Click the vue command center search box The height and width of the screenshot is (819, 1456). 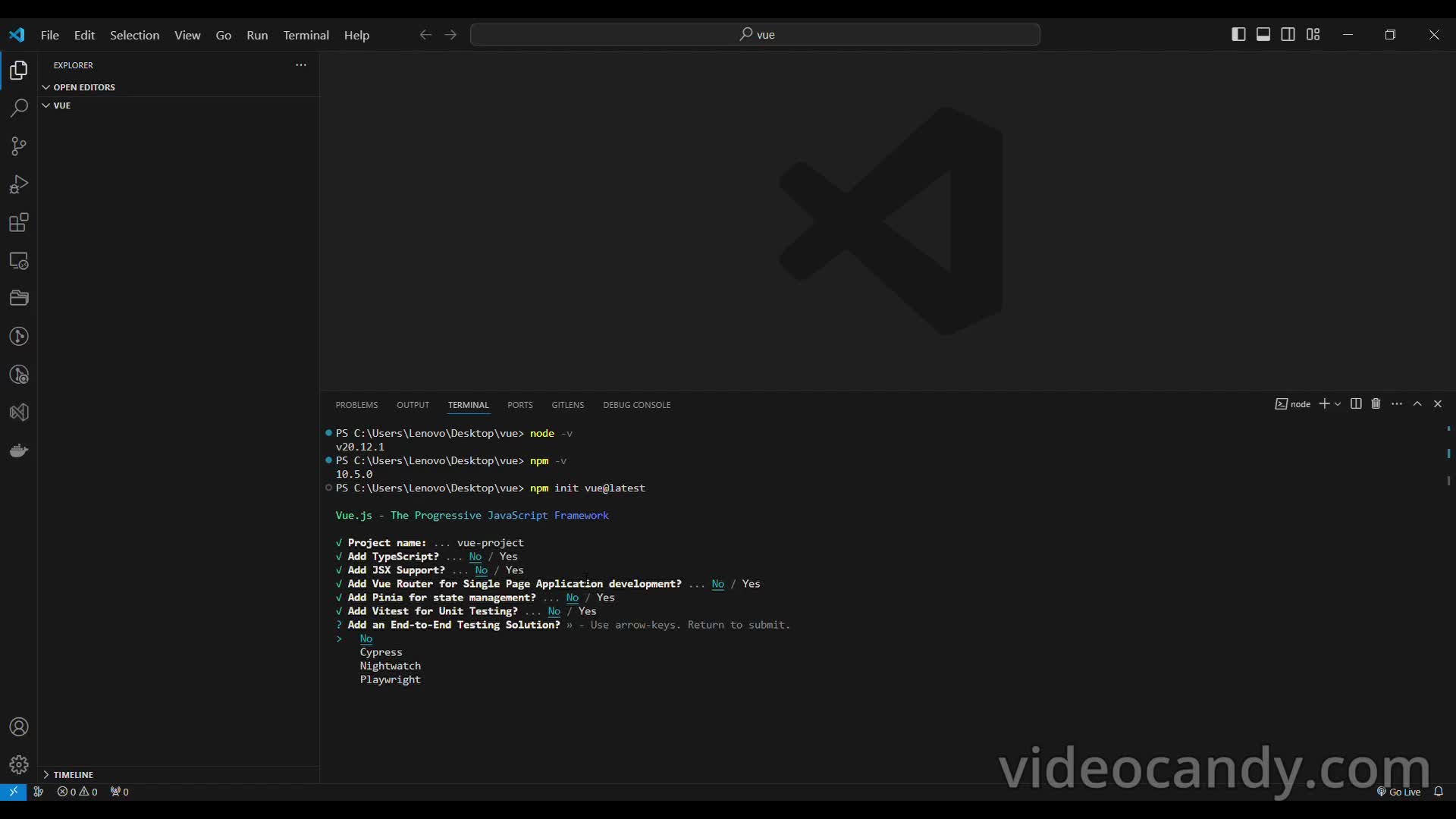click(x=755, y=35)
